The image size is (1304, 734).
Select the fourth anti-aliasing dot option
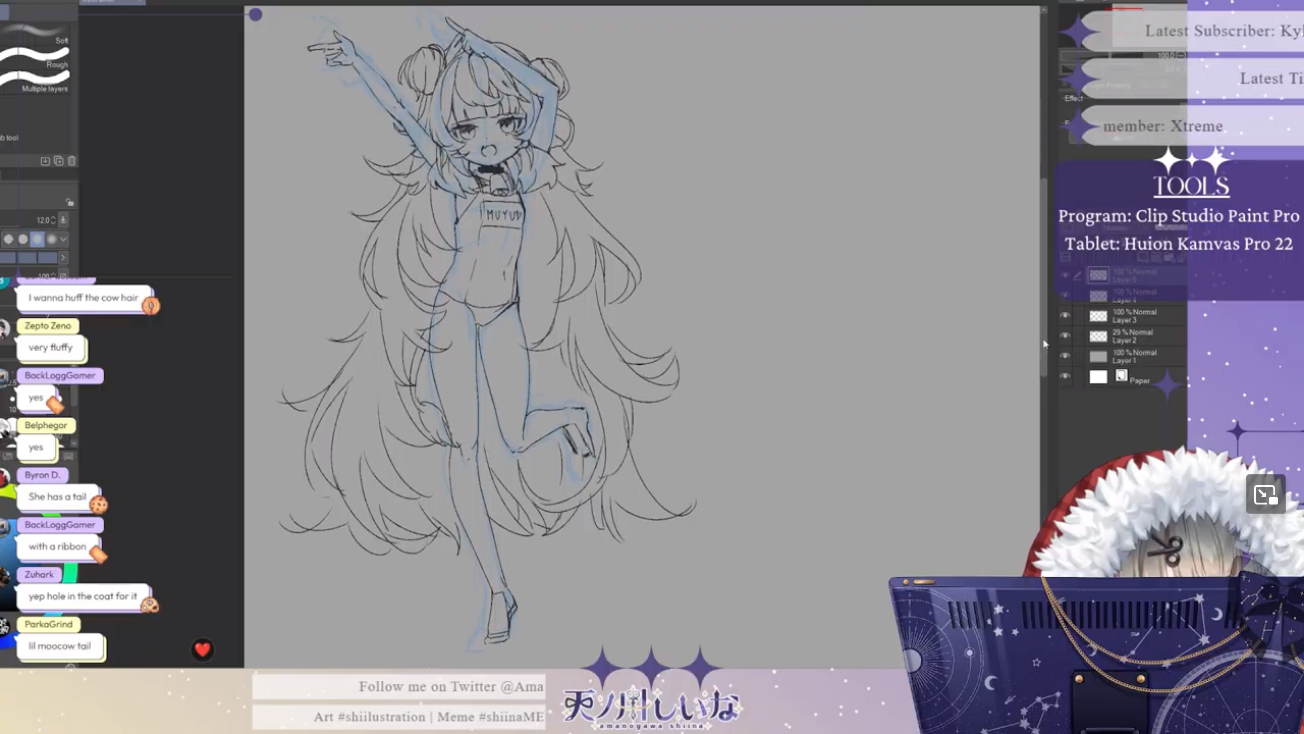click(51, 239)
